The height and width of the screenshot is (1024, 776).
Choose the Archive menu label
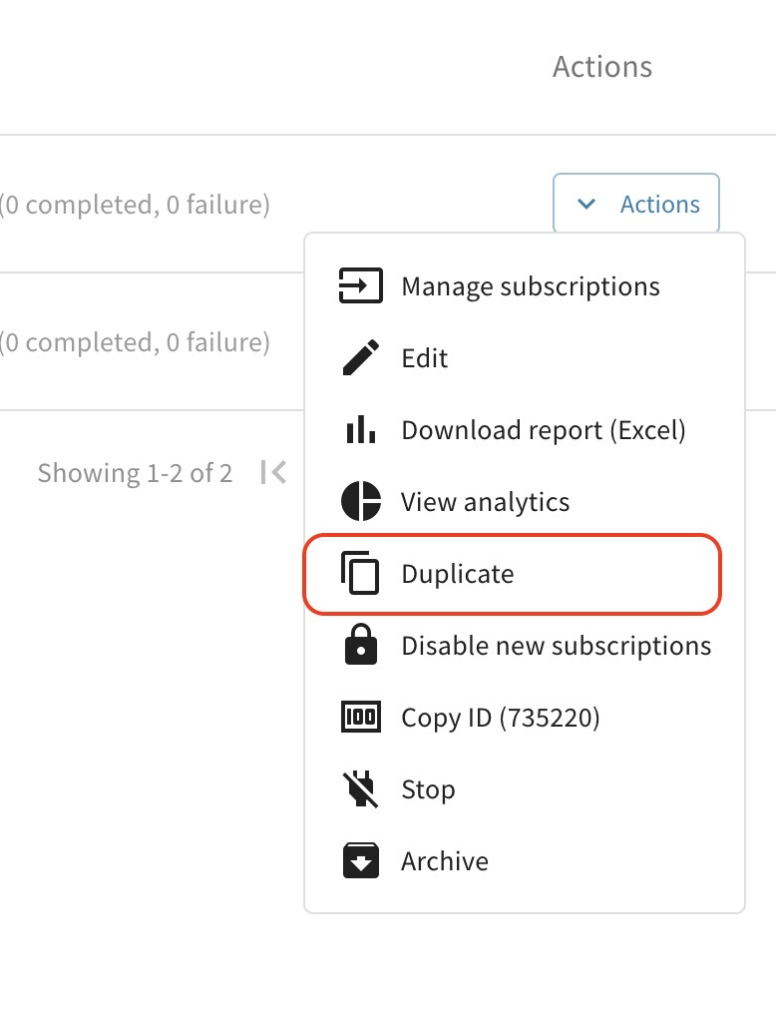pos(445,862)
